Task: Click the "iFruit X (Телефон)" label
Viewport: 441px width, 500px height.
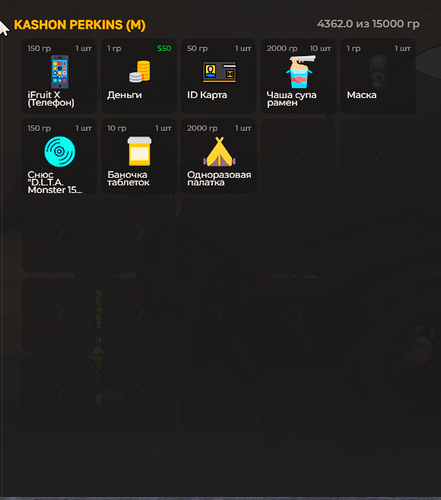Action: [51, 99]
